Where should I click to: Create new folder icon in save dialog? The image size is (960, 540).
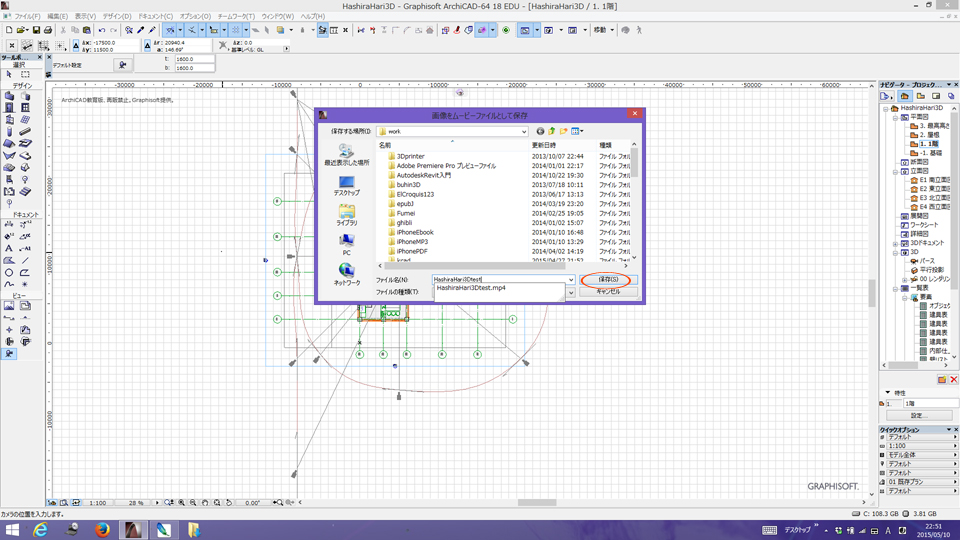coord(563,131)
